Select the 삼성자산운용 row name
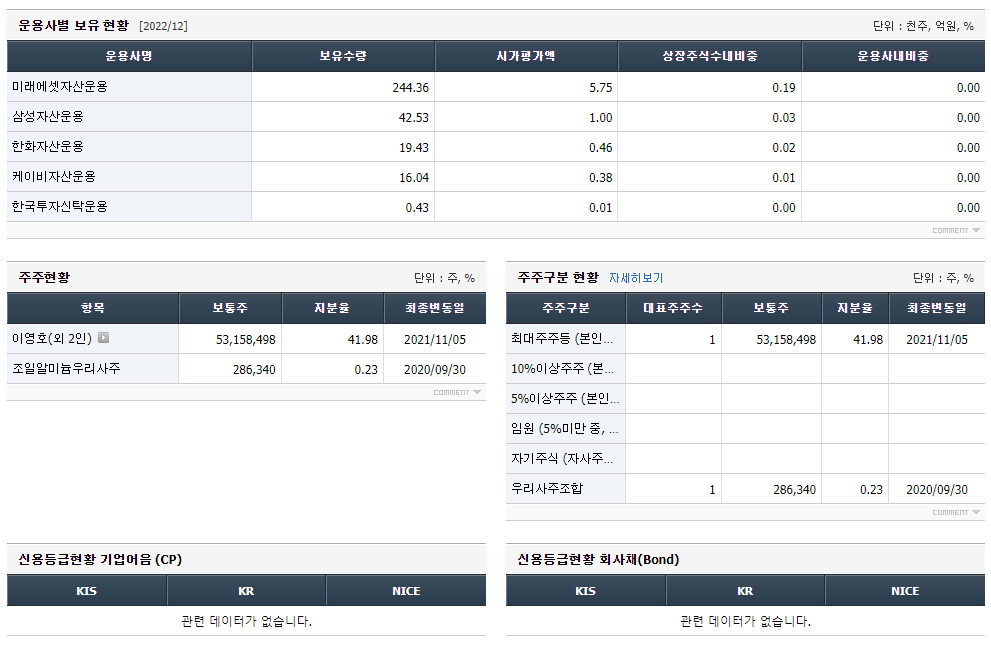Image resolution: width=991 pixels, height=648 pixels. tap(48, 116)
